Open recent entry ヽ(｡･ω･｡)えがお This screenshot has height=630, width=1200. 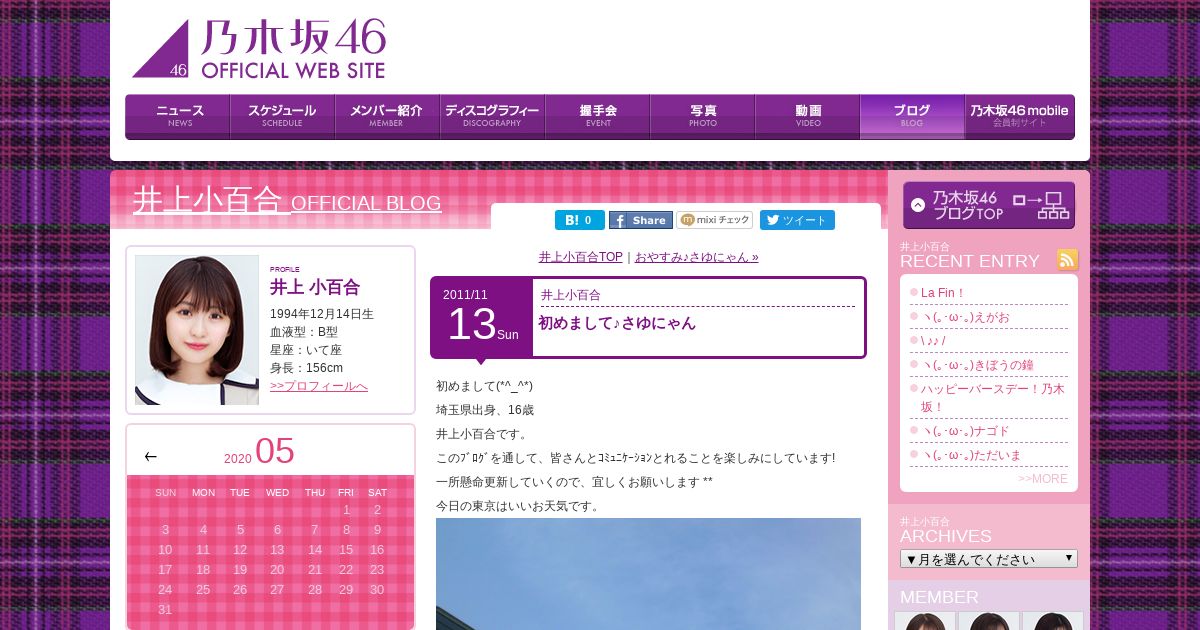click(965, 317)
